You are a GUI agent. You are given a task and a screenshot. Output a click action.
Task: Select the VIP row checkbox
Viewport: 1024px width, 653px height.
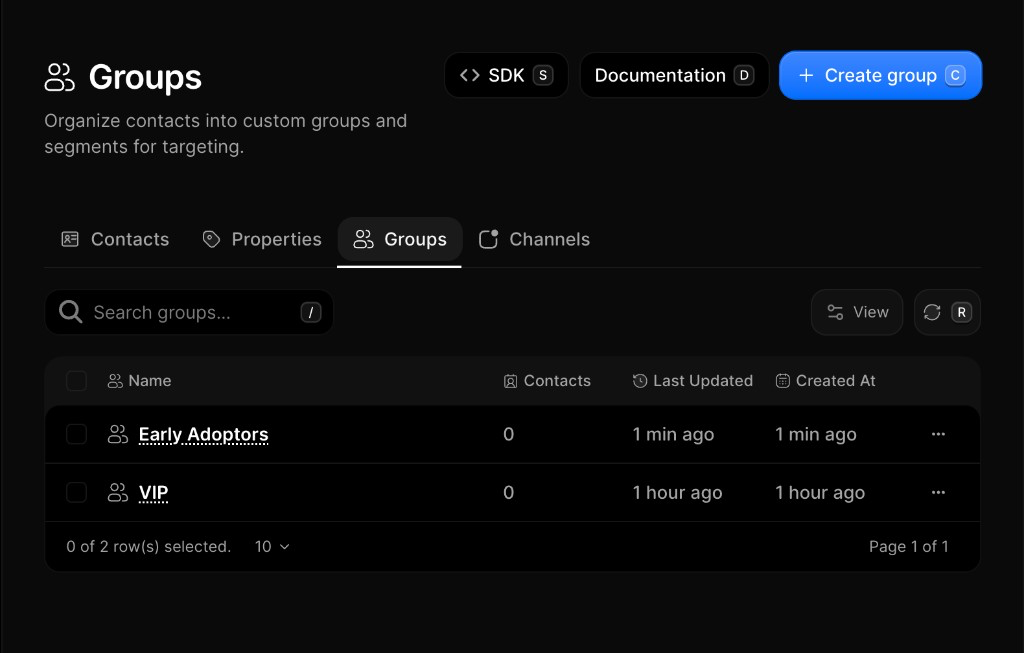tap(76, 492)
